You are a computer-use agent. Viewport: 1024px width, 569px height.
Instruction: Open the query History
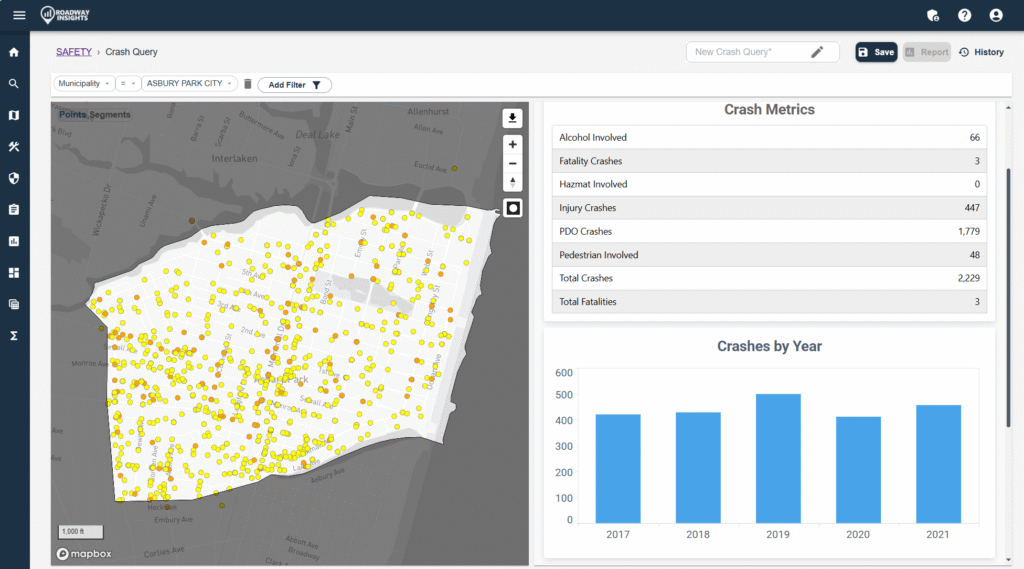point(981,52)
